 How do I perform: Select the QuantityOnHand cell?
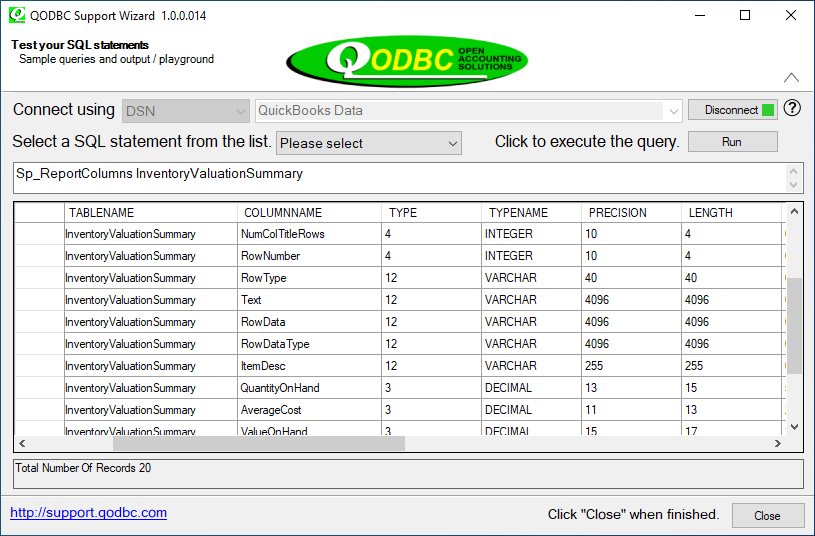[309, 388]
